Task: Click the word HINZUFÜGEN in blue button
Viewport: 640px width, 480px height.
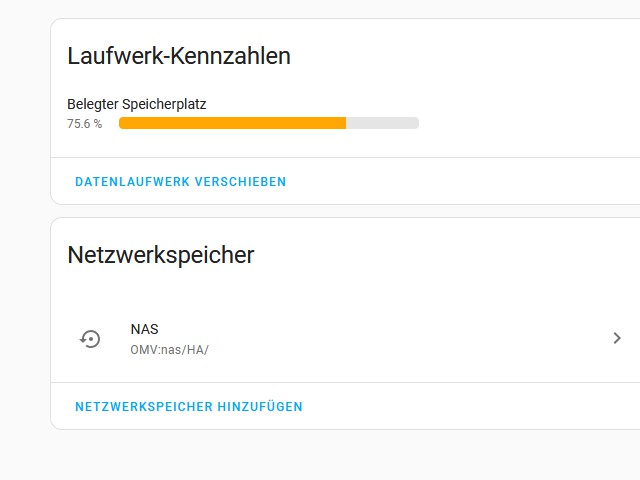Action: [260, 407]
